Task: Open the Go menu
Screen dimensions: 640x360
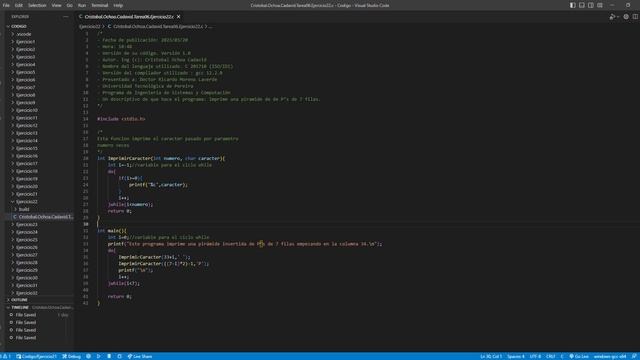Action: point(69,5)
